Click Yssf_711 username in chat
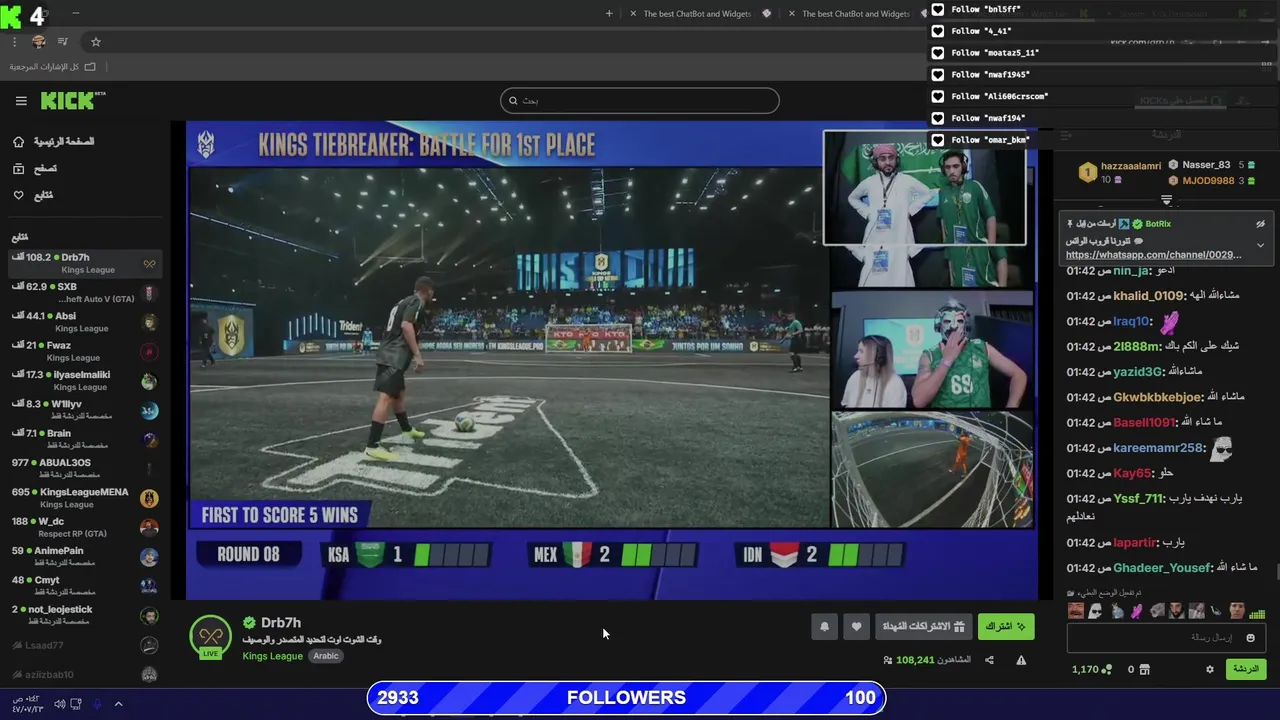This screenshot has width=1280, height=720. (1139, 499)
